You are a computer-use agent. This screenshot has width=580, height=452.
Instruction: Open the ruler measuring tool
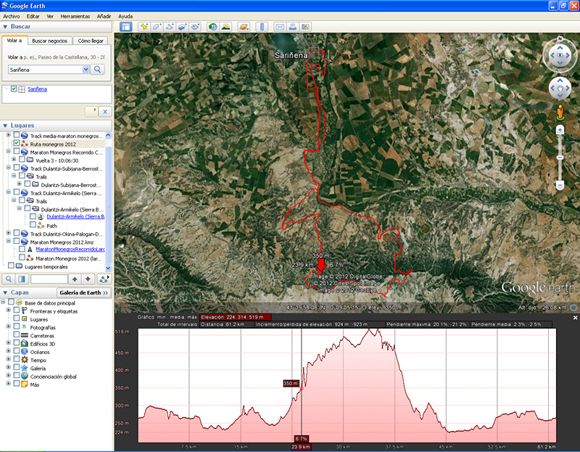pos(262,27)
